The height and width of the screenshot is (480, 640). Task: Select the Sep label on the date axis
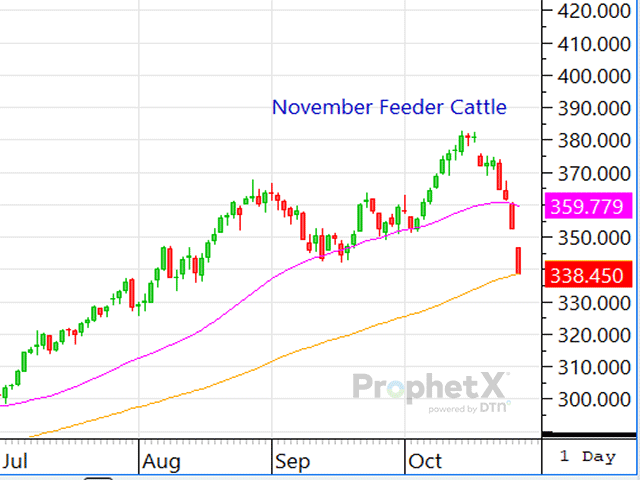(x=294, y=462)
